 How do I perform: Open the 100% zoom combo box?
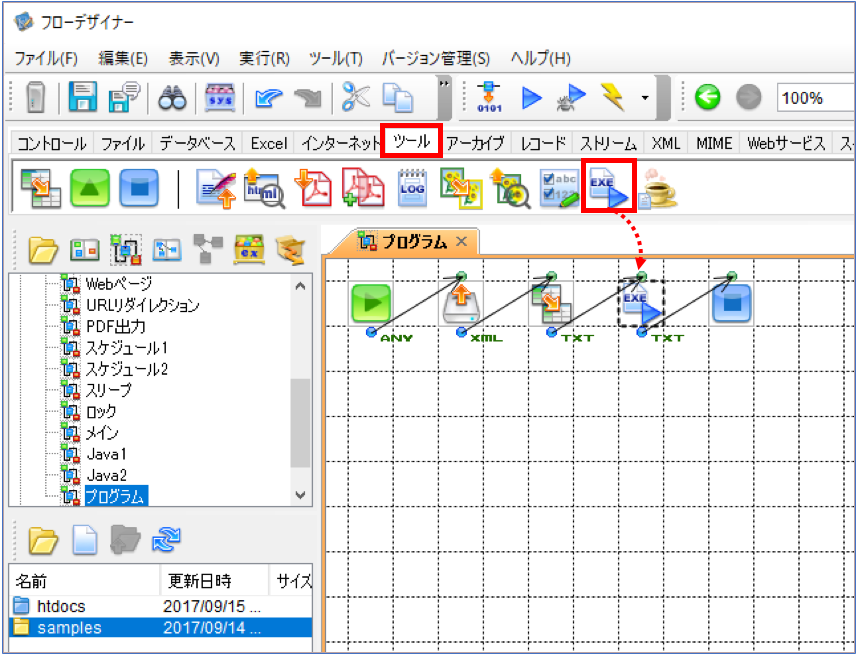coord(816,98)
